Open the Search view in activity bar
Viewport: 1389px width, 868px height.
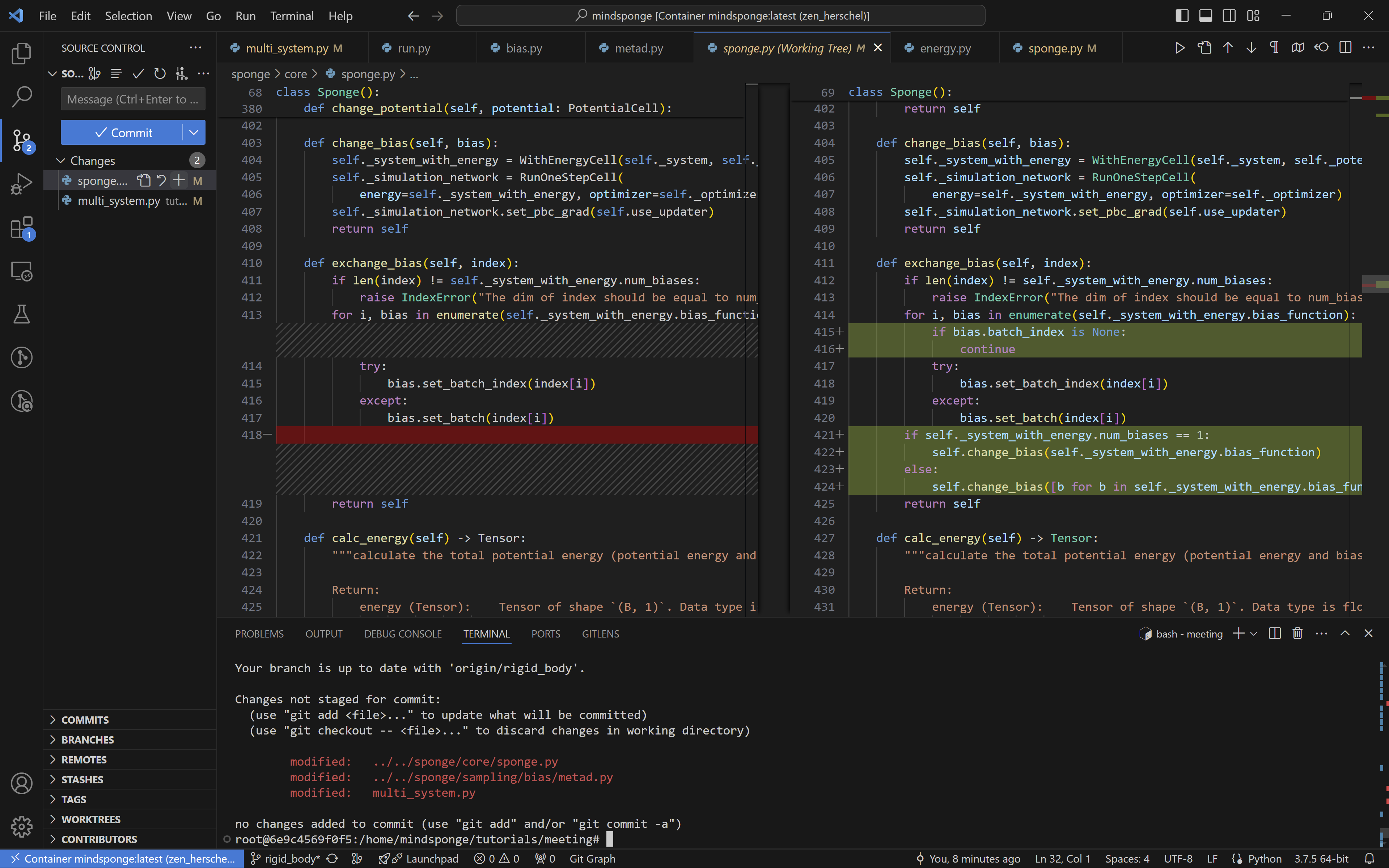click(x=21, y=97)
